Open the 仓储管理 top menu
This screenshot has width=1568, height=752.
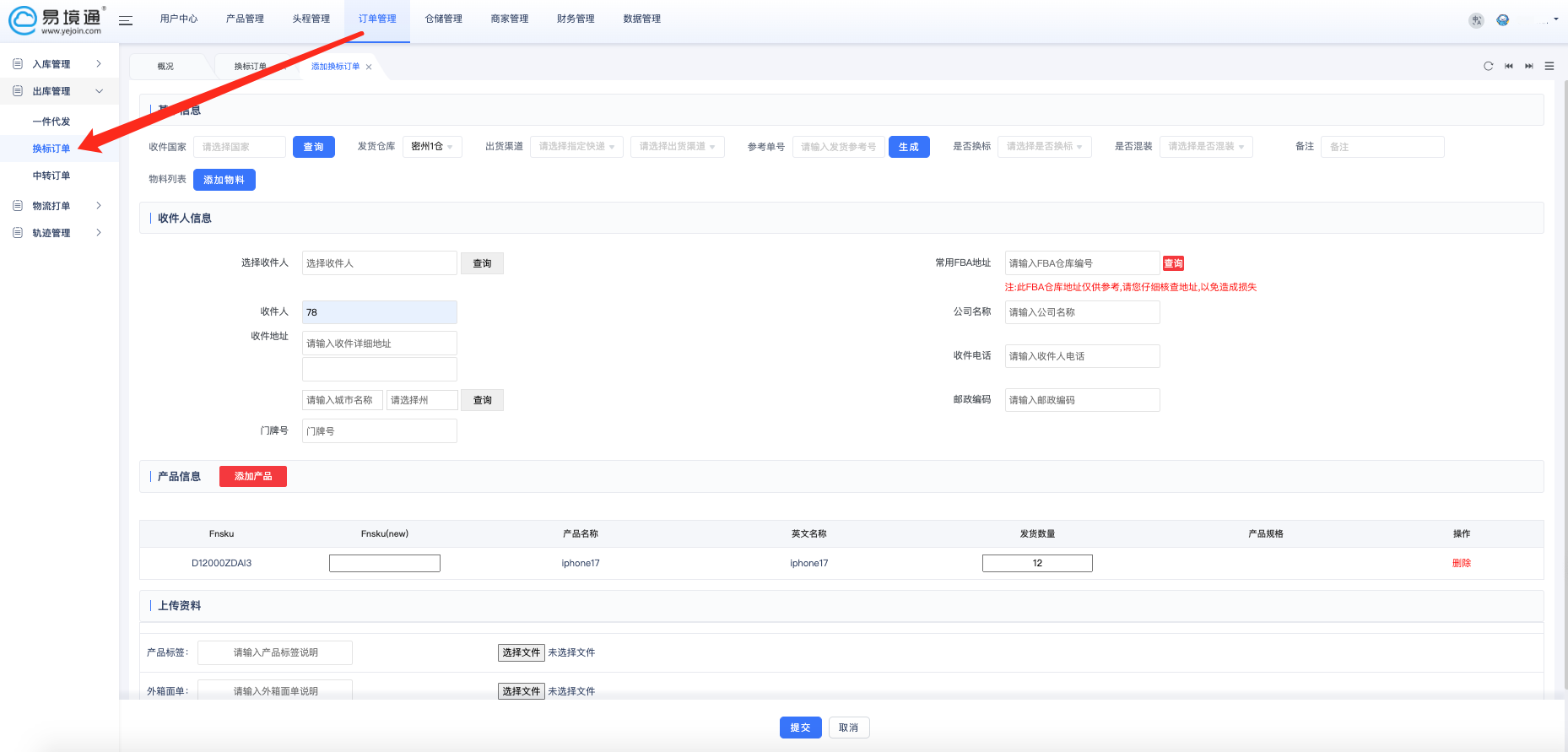click(x=443, y=19)
